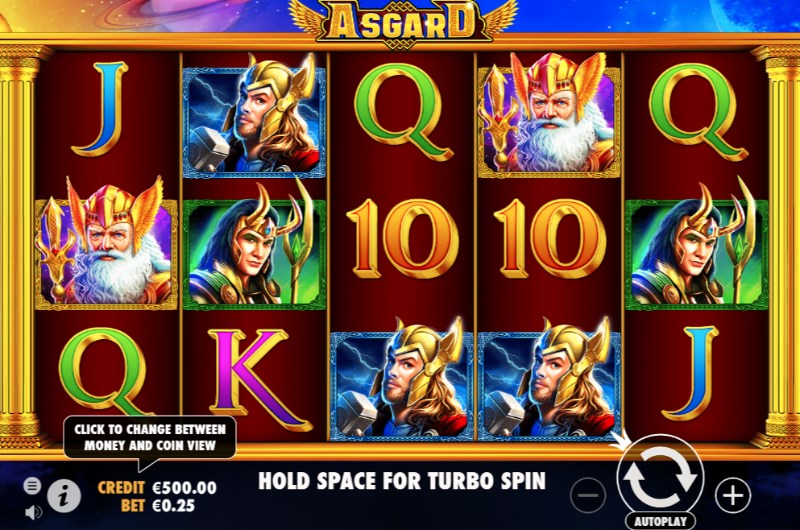Dismiss the money and coin view tooltip
The width and height of the screenshot is (800, 530).
(x=150, y=438)
